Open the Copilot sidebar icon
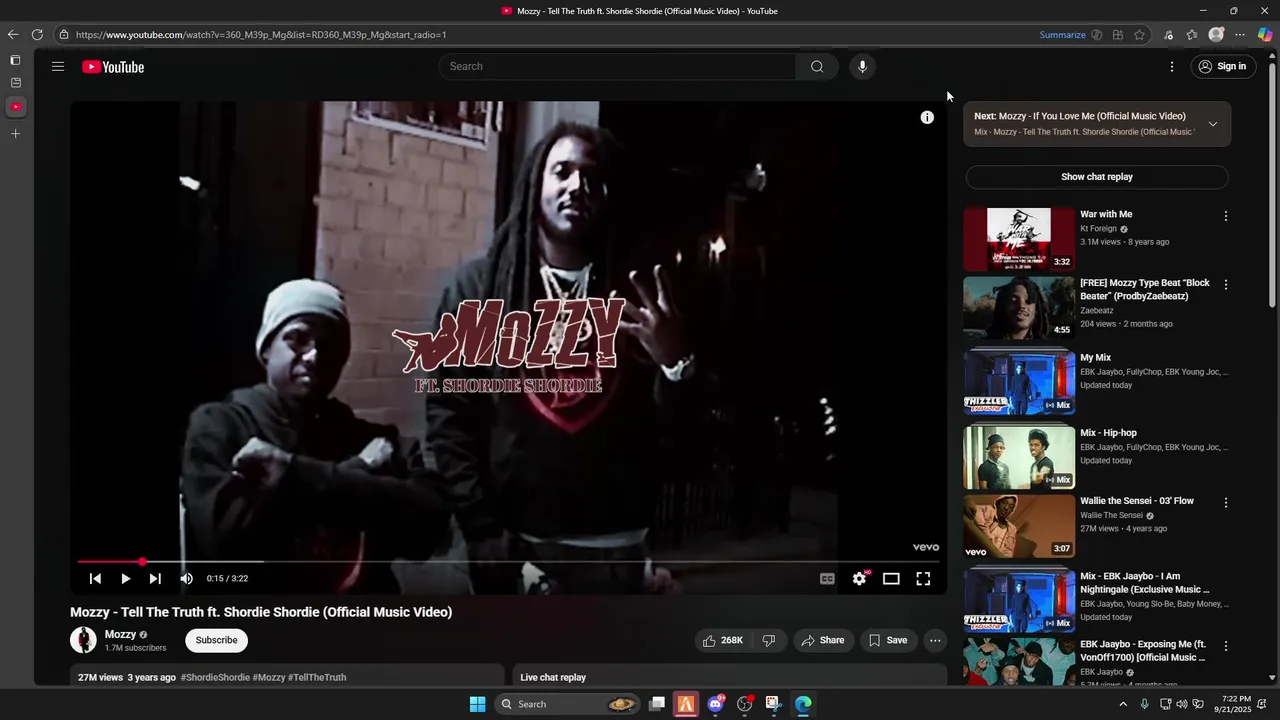1280x720 pixels. [x=1265, y=35]
